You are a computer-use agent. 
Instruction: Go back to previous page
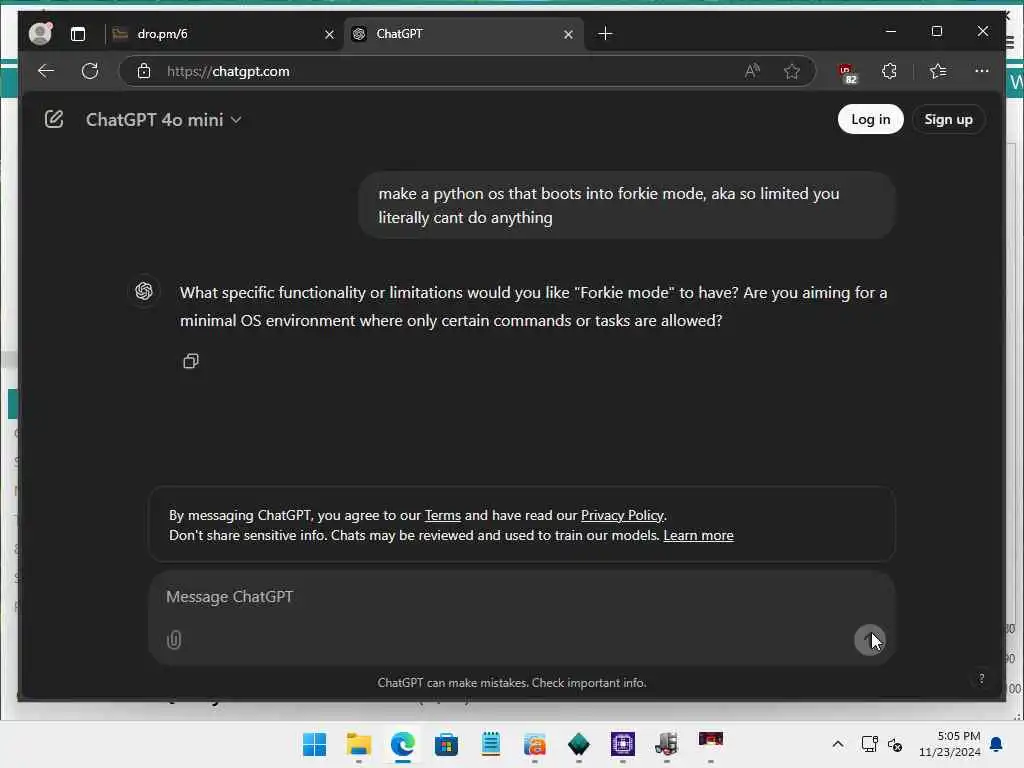46,71
